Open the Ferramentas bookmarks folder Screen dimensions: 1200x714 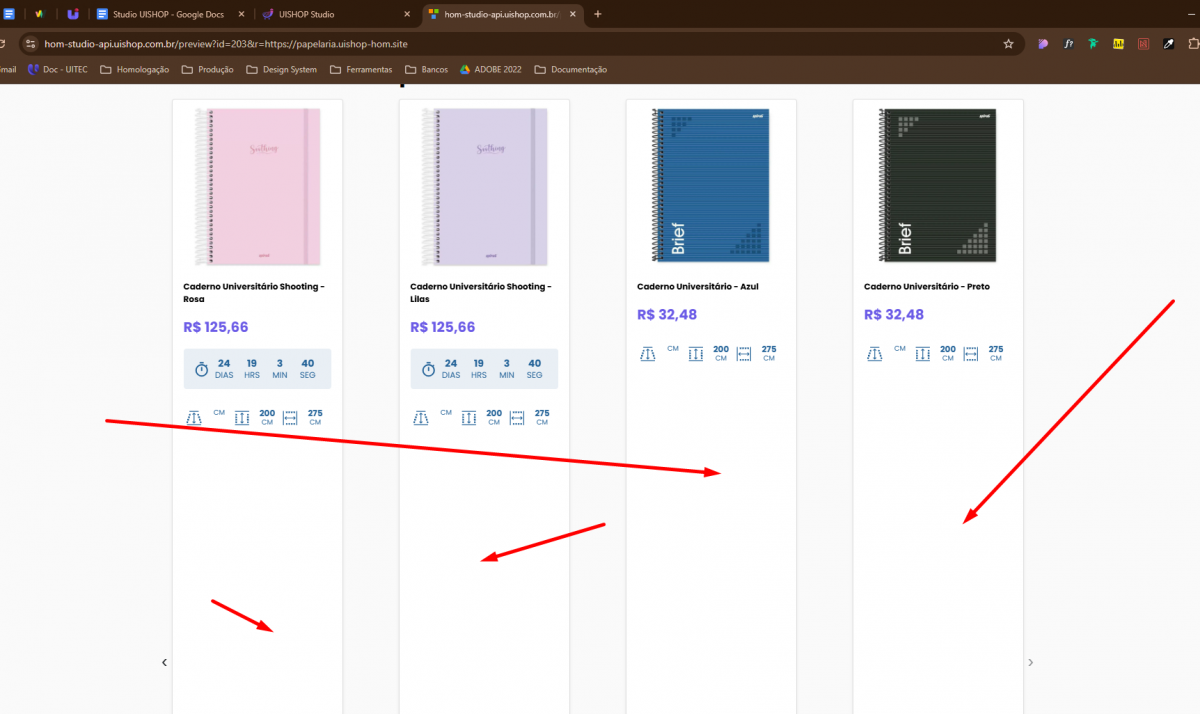tap(360, 70)
